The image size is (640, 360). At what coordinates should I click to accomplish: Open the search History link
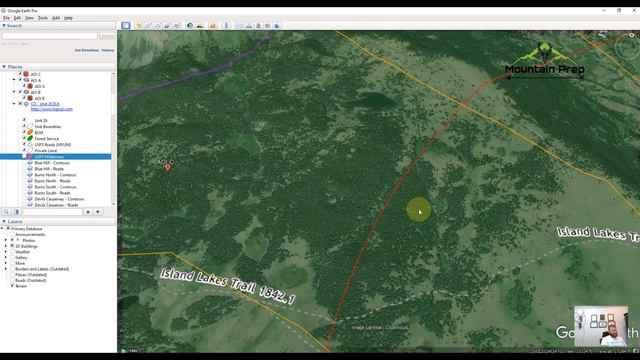(108, 50)
